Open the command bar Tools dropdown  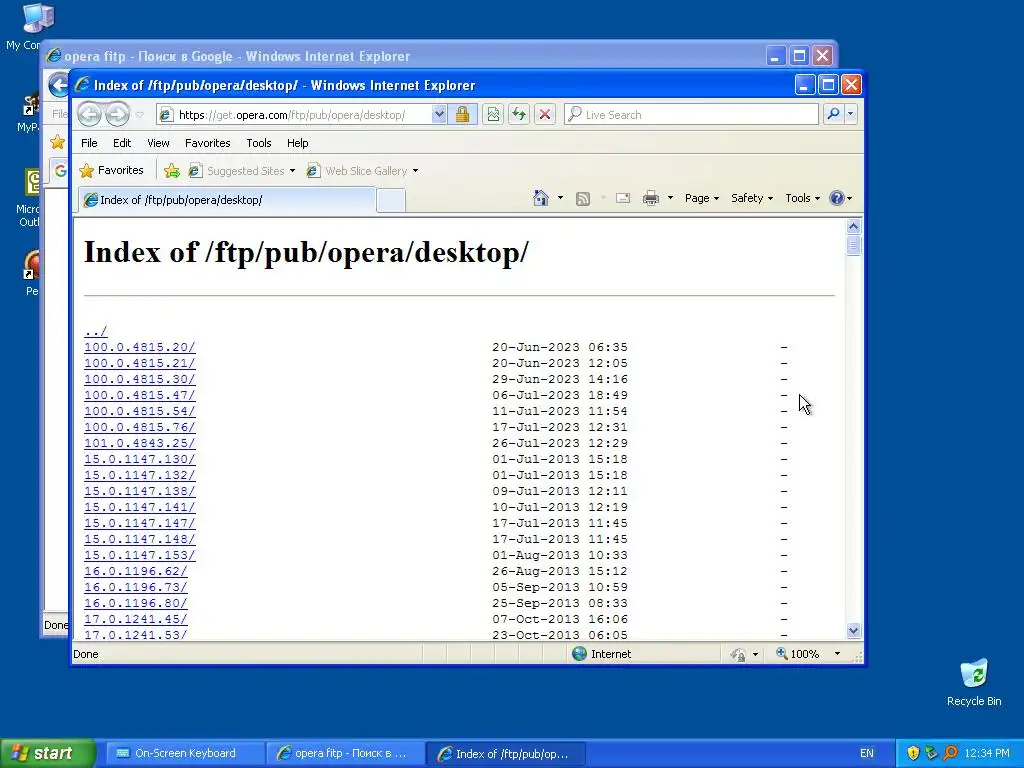click(x=802, y=198)
